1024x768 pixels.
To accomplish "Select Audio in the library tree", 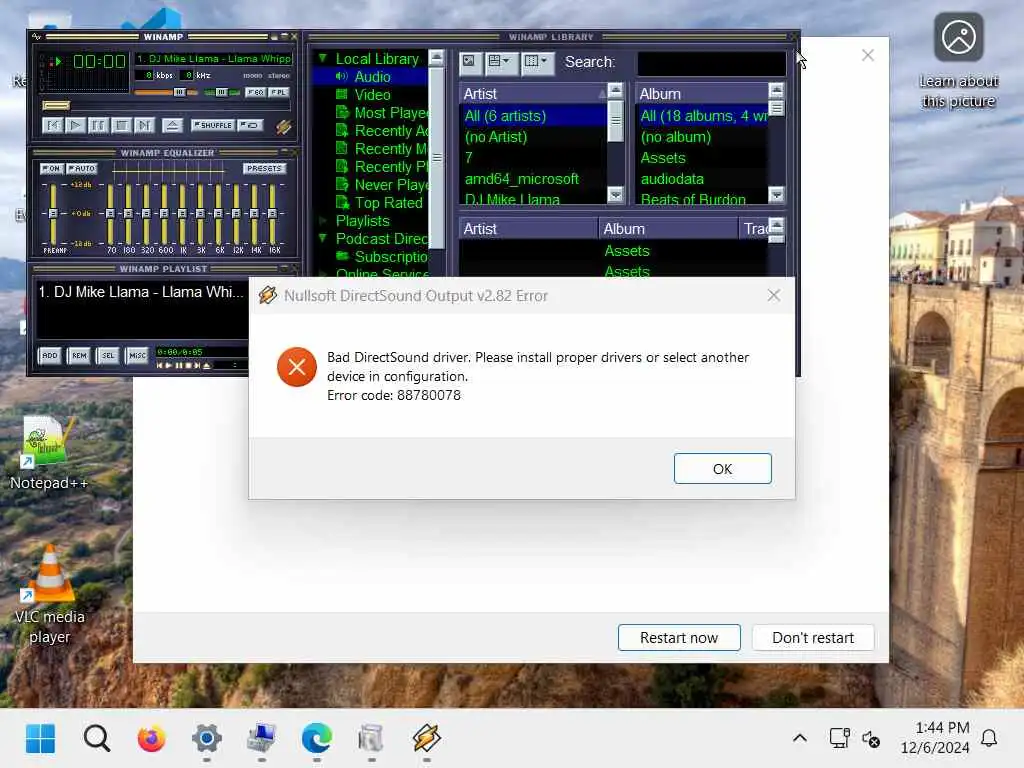I will pyautogui.click(x=372, y=76).
